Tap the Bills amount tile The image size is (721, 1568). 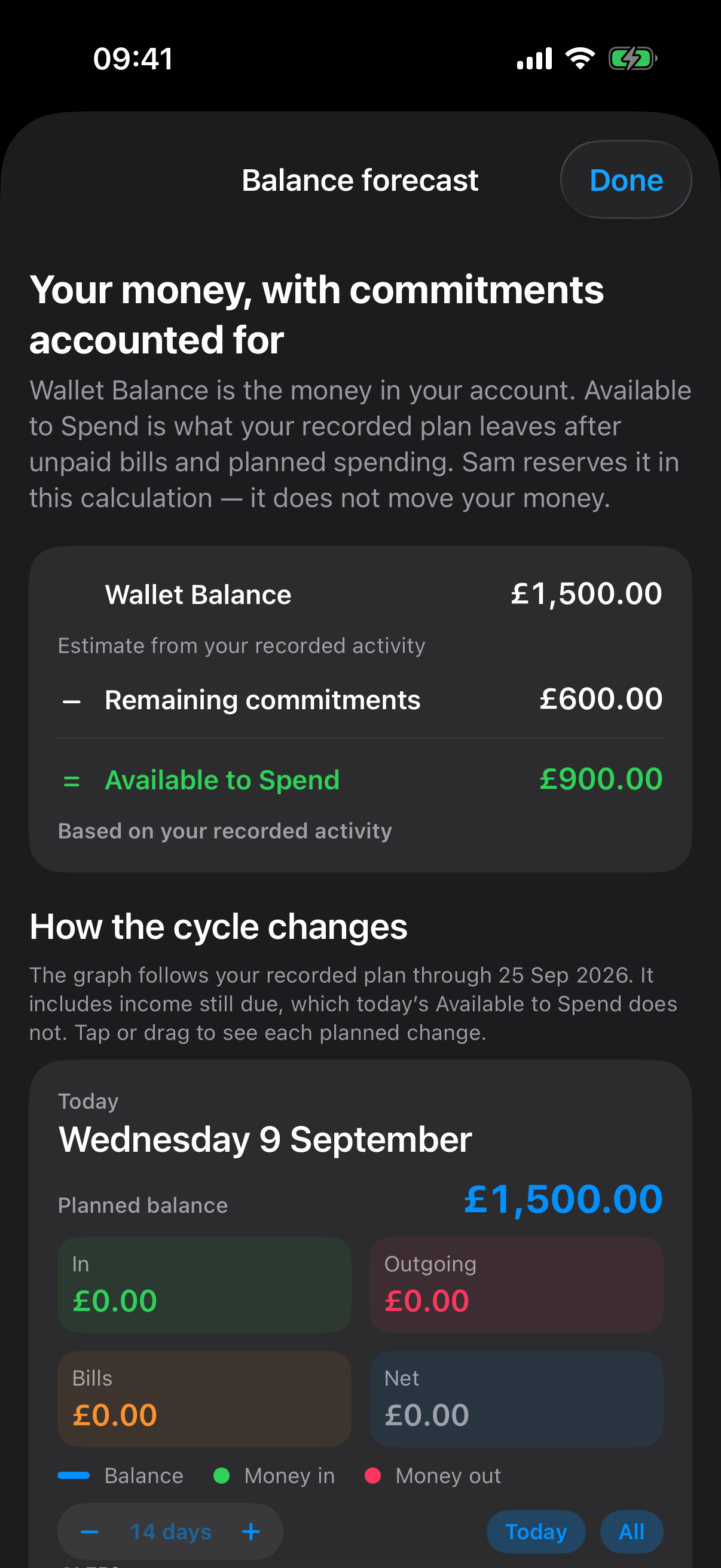pos(204,1399)
